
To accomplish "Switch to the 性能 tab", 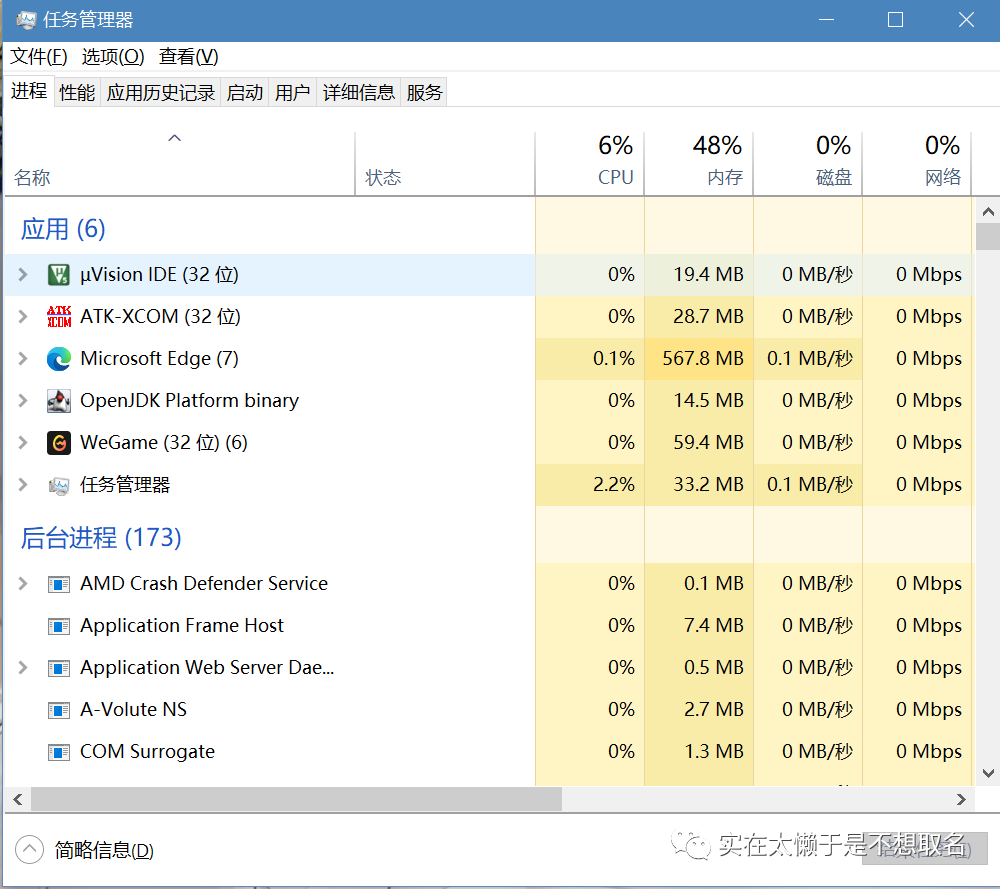I will click(x=77, y=93).
